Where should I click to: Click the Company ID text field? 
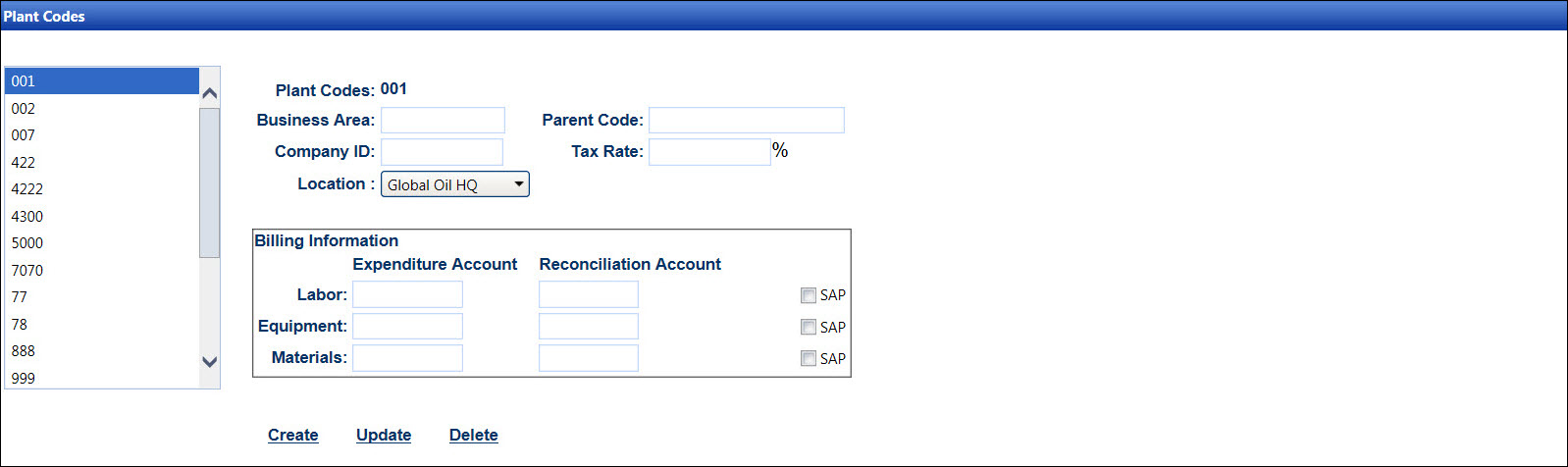(442, 152)
